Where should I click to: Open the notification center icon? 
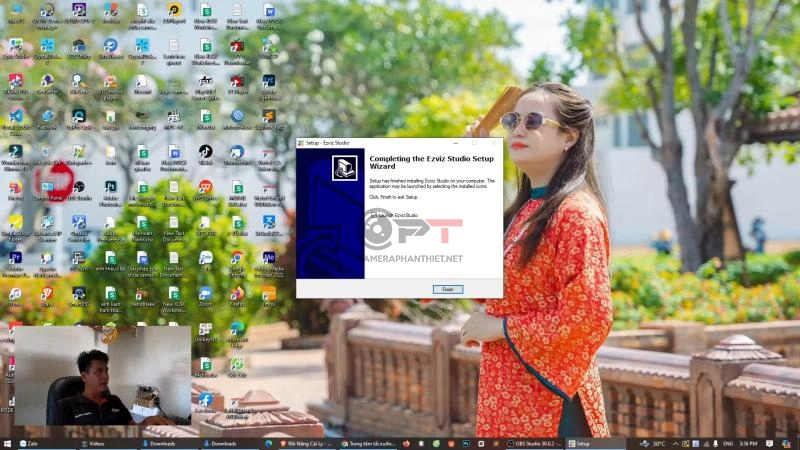[769, 444]
